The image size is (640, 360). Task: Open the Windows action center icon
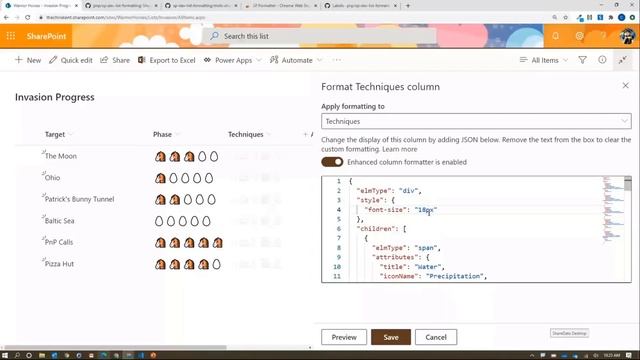point(629,355)
